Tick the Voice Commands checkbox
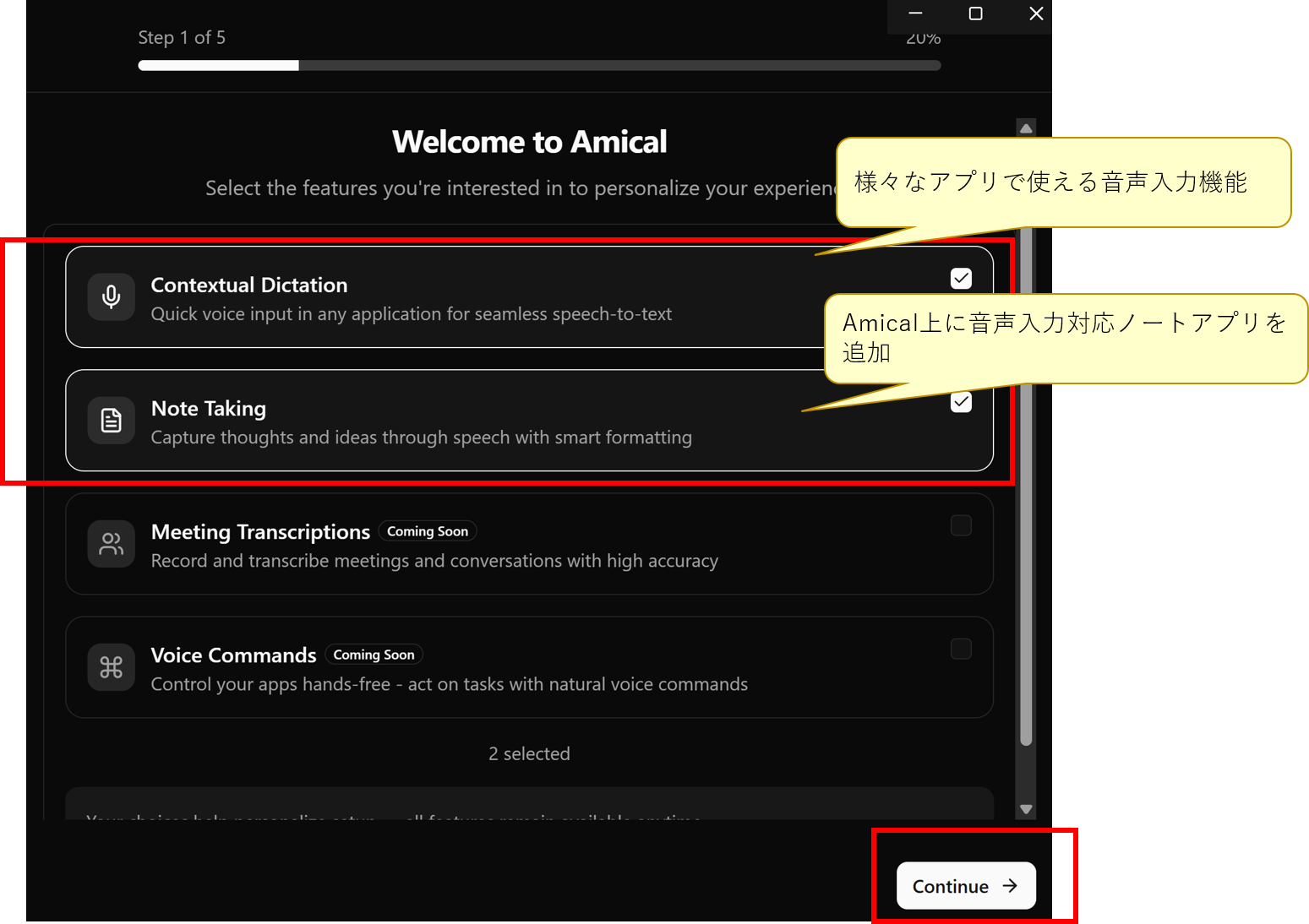 click(x=961, y=649)
